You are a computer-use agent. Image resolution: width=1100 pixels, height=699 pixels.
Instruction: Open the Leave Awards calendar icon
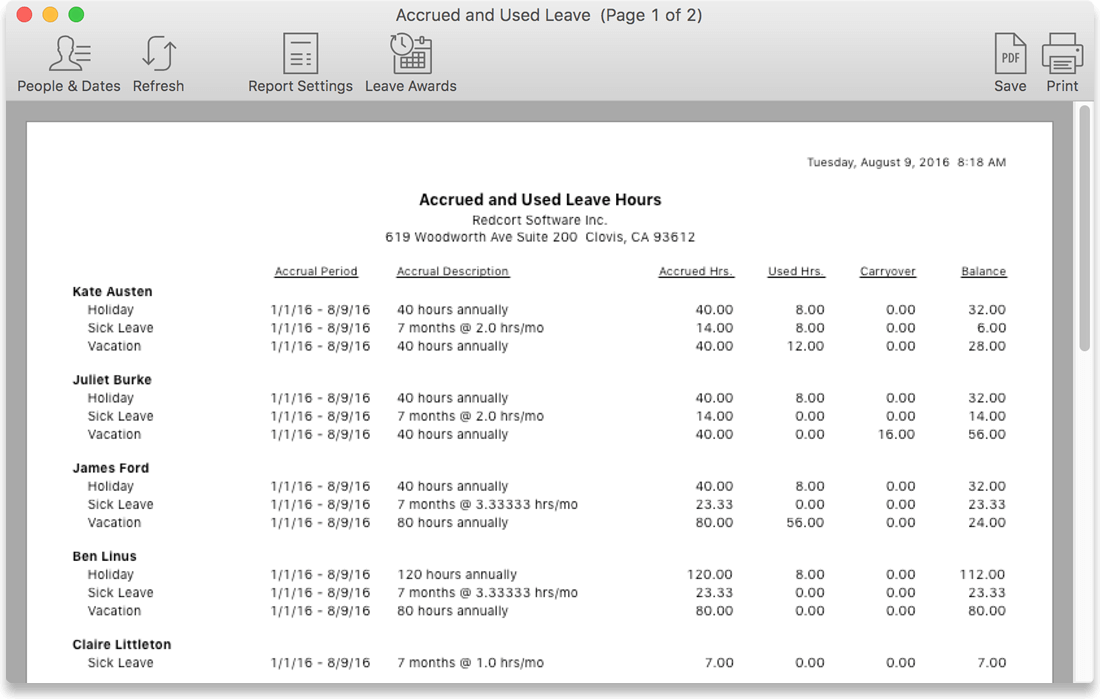click(x=410, y=53)
